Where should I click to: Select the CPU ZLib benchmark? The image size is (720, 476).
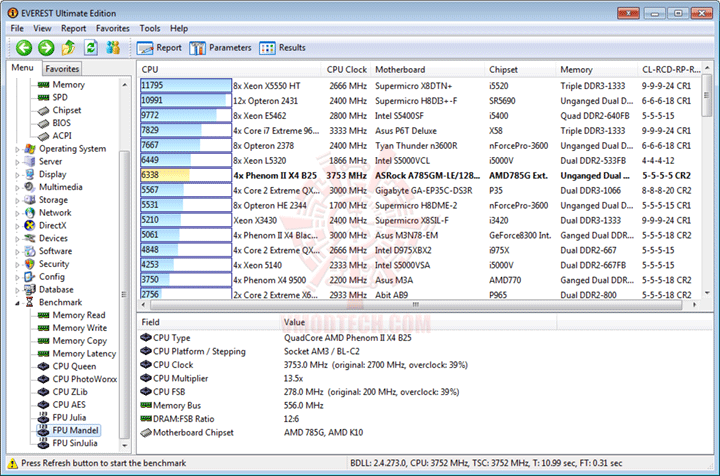tap(70, 392)
